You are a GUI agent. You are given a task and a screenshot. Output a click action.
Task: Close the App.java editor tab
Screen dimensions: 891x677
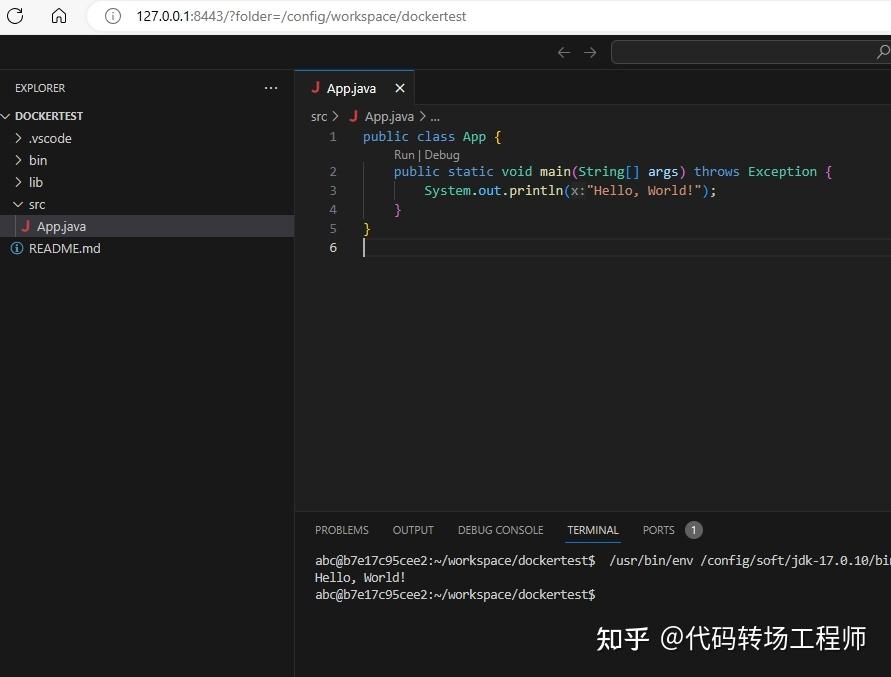[x=400, y=88]
